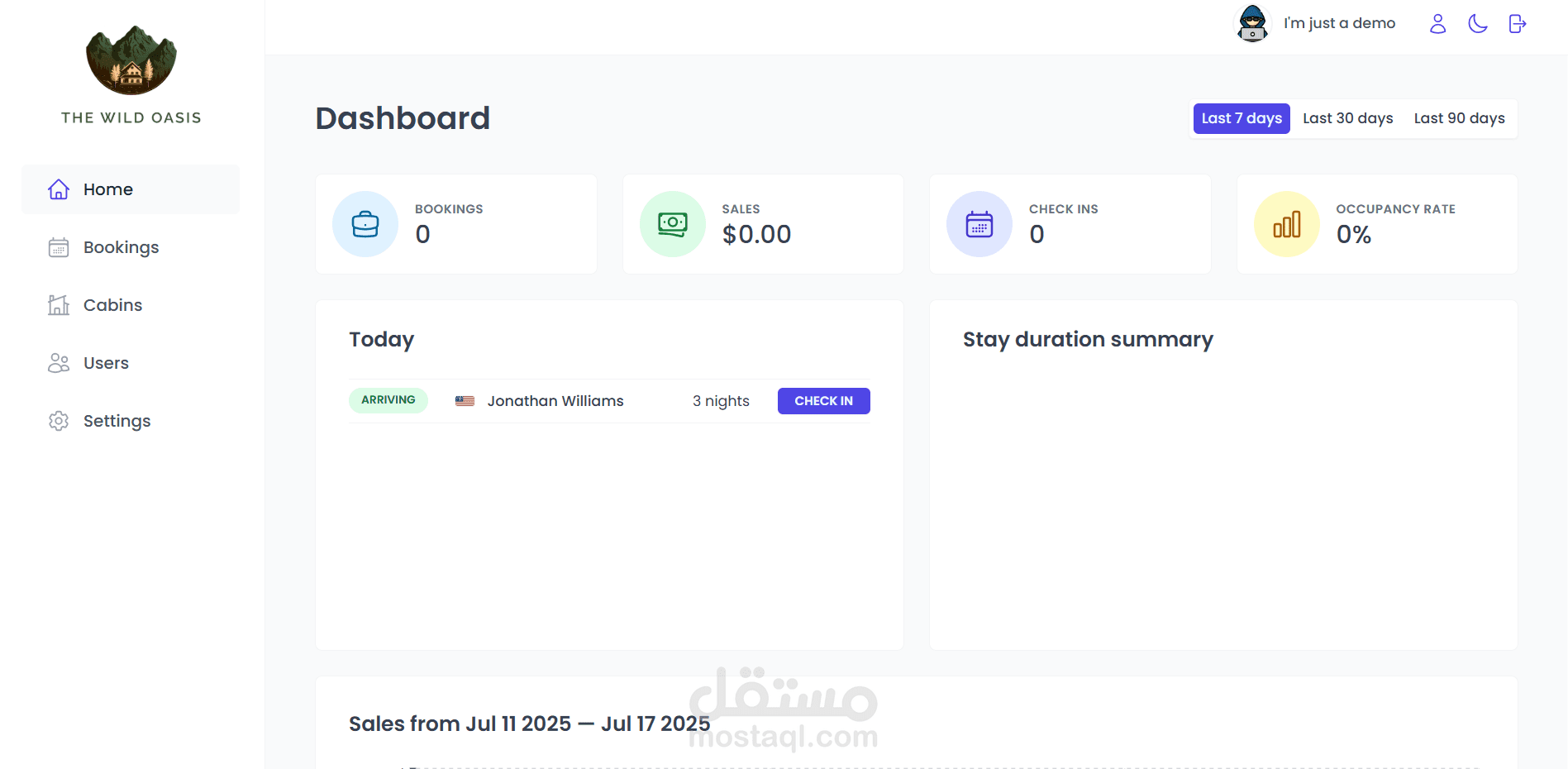
Task: Switch to Last 30 days filter
Action: click(x=1347, y=118)
